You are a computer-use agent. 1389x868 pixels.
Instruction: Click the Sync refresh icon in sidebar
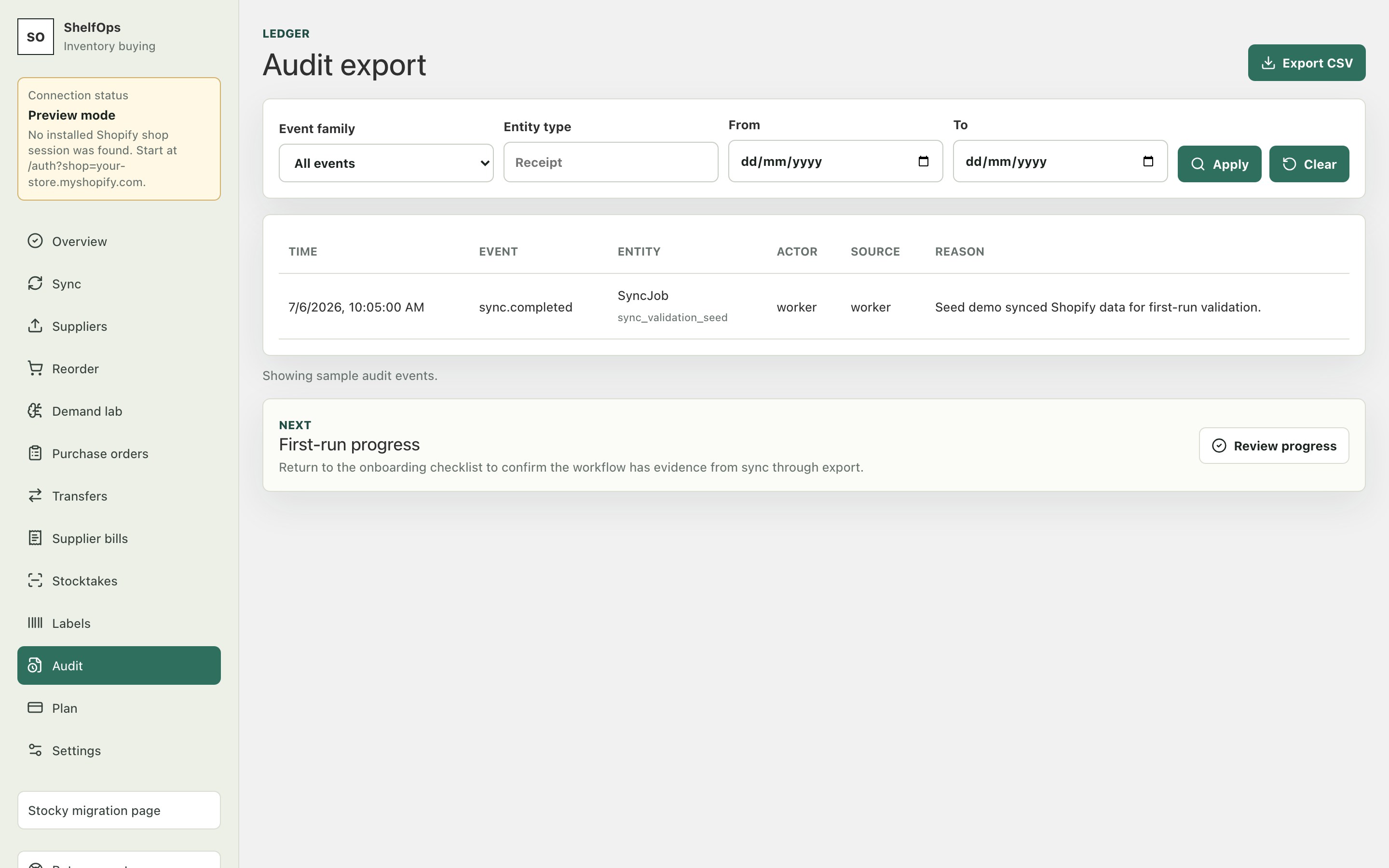point(35,283)
